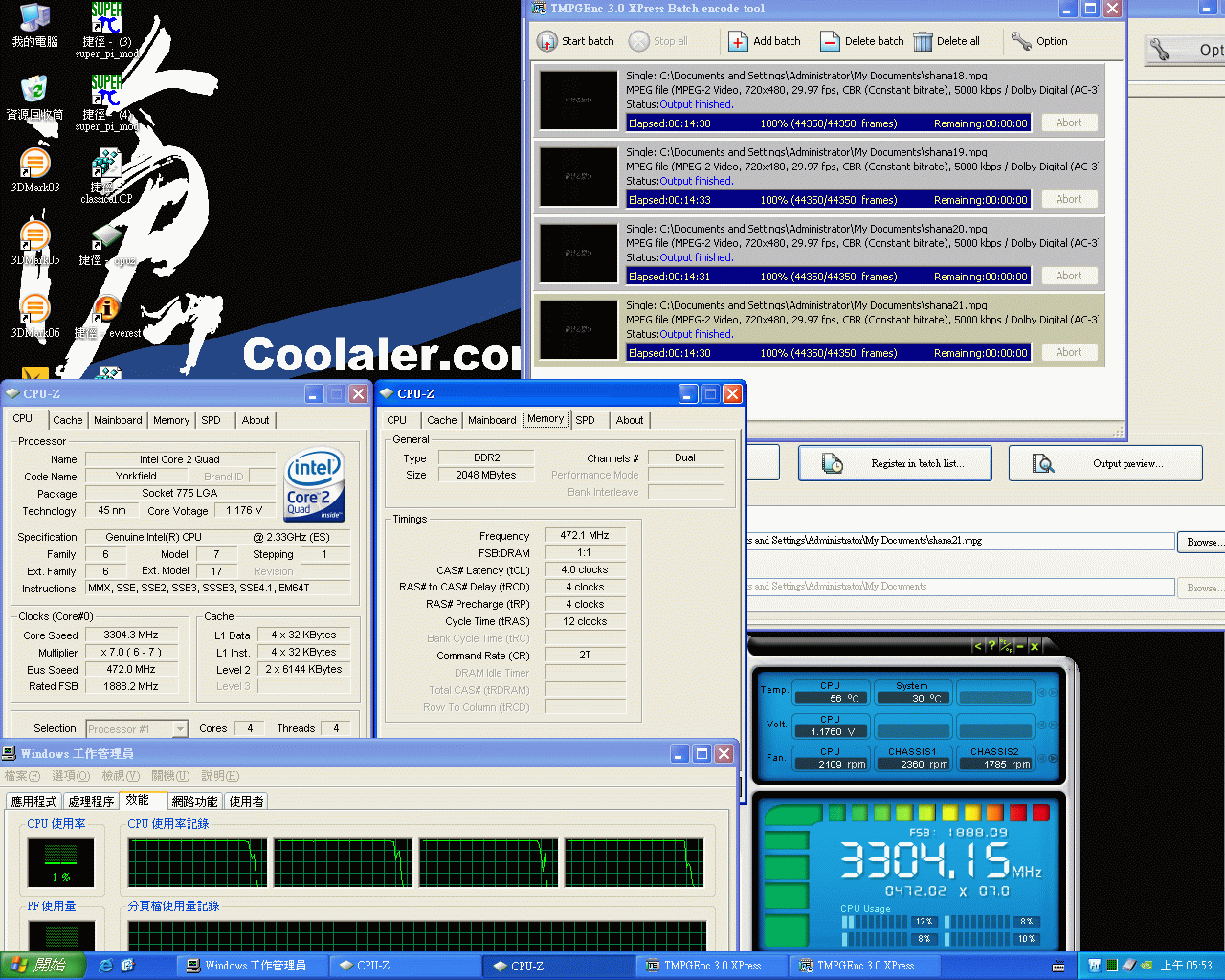Click the Celsius/Fahrenheit toggle in monitor widget
Image resolution: width=1225 pixels, height=980 pixels.
tap(1005, 646)
